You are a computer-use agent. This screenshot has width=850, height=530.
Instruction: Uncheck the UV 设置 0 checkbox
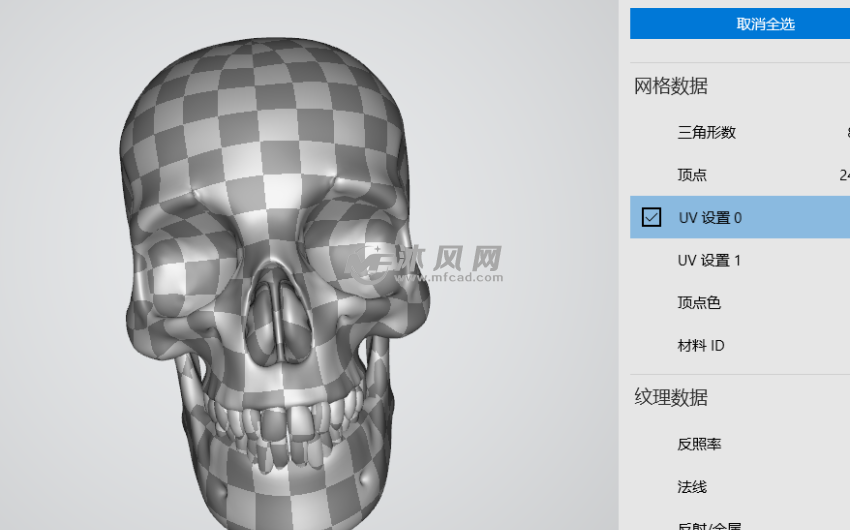(x=651, y=217)
